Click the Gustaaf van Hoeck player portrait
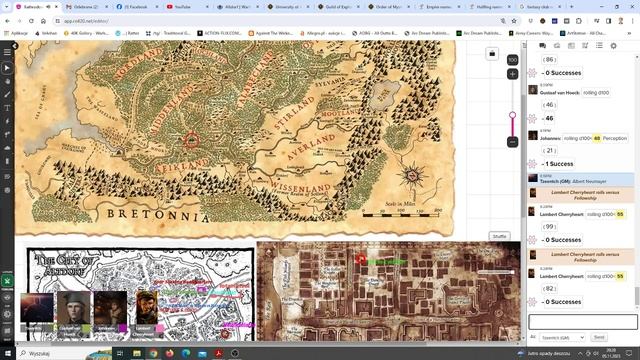The width and height of the screenshot is (640, 360). (74, 308)
